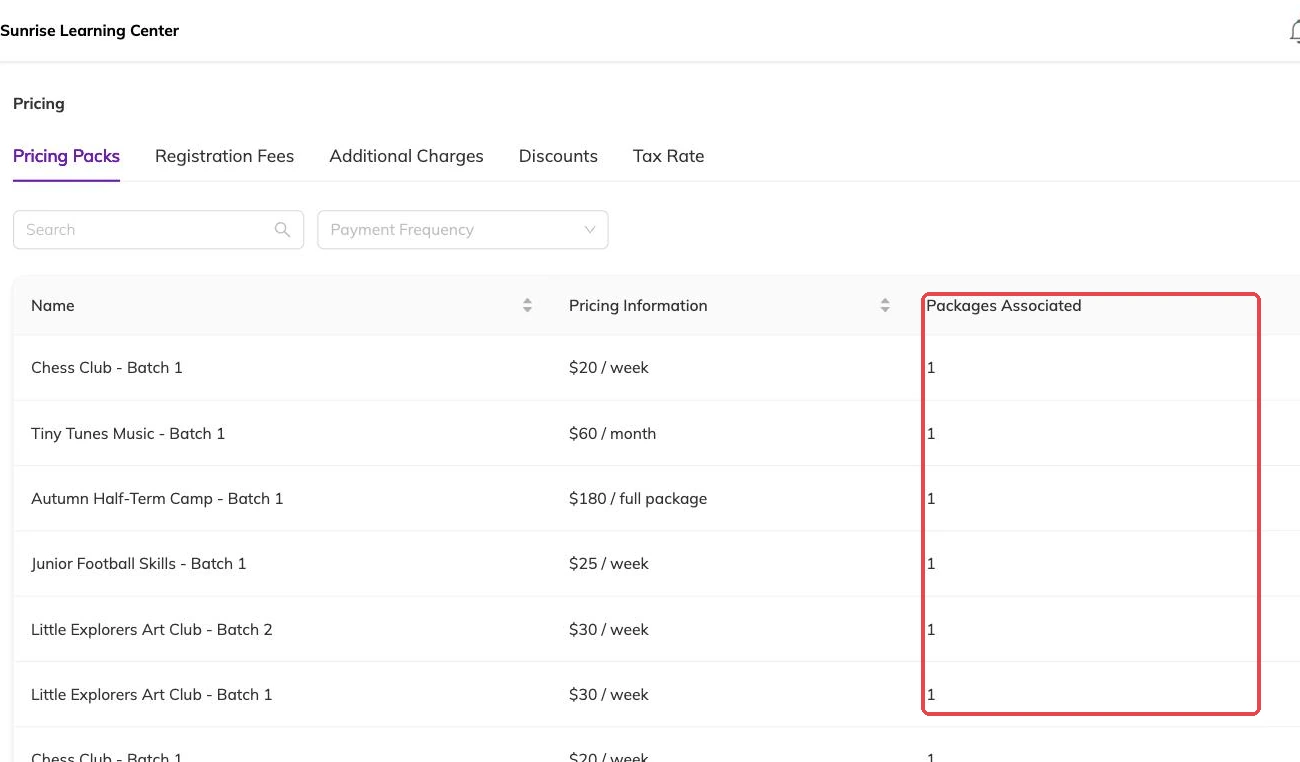Click the $60 / month price cell
Viewport: 1300px width, 762px height.
tap(613, 434)
